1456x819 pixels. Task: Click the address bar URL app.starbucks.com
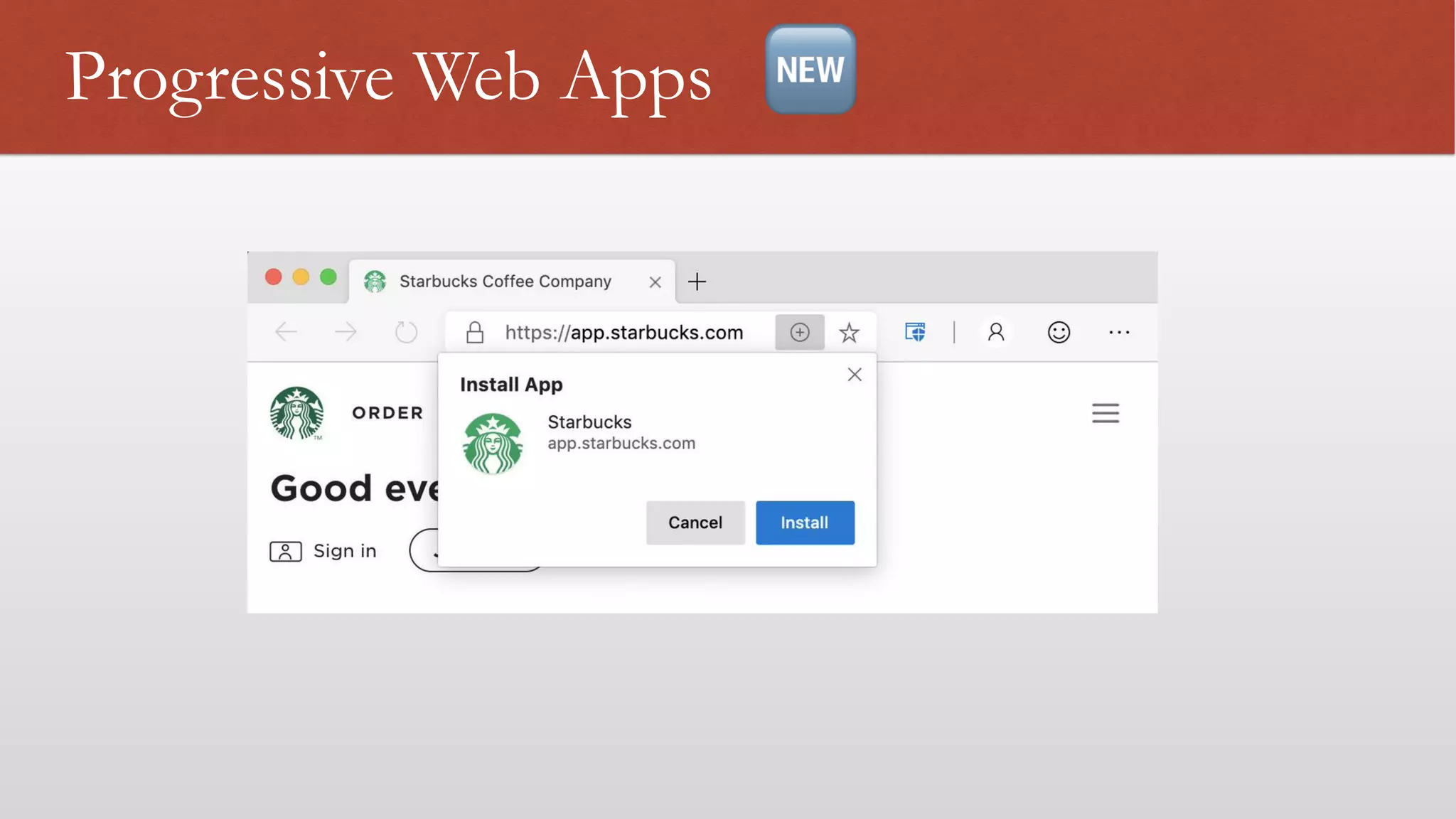[623, 332]
